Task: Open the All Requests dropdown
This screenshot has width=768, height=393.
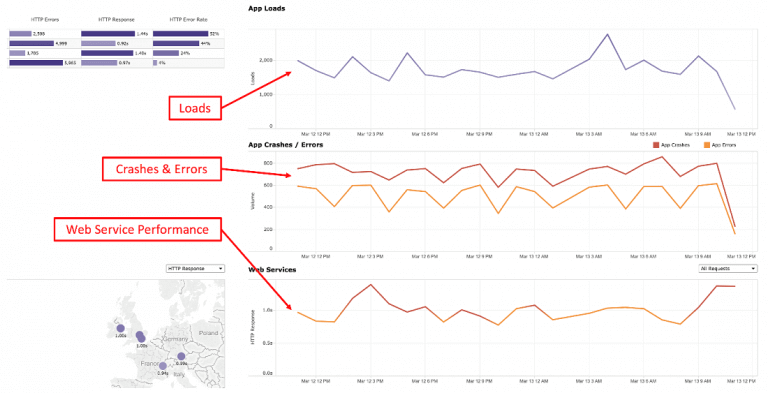Action: coord(728,269)
